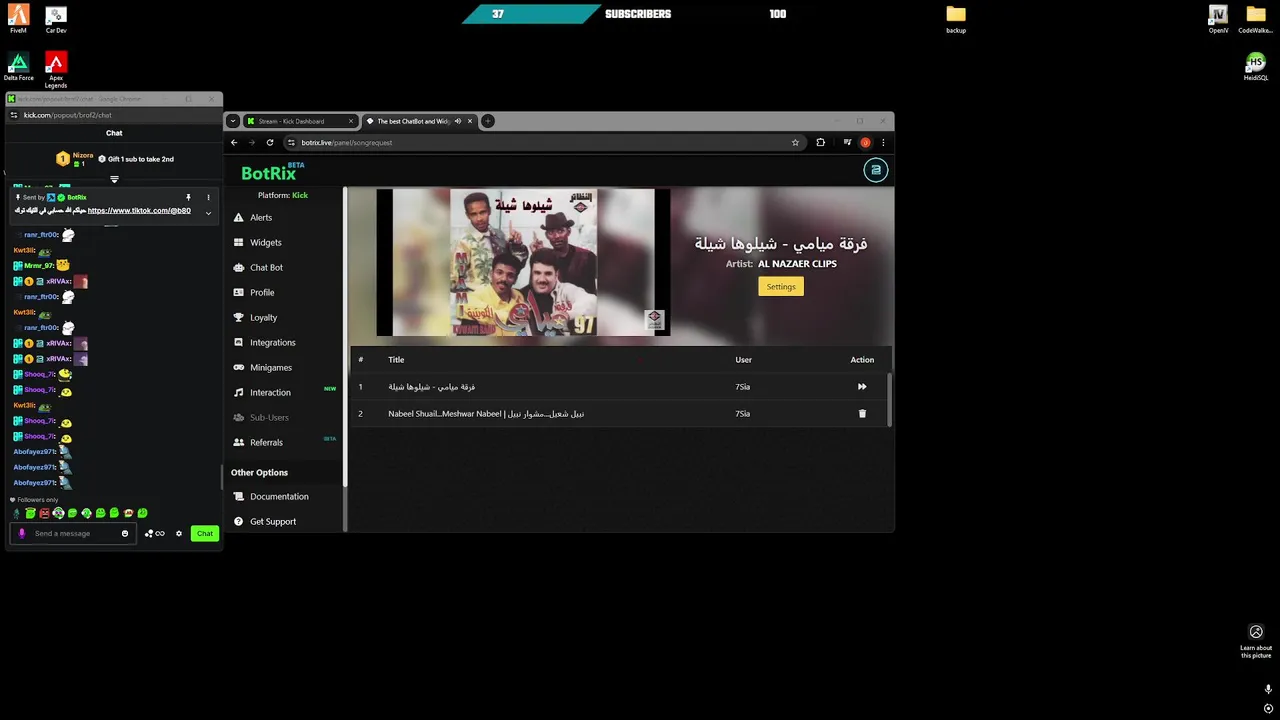The height and width of the screenshot is (720, 1280).
Task: Expand the pinned BotRix message
Action: (x=208, y=213)
